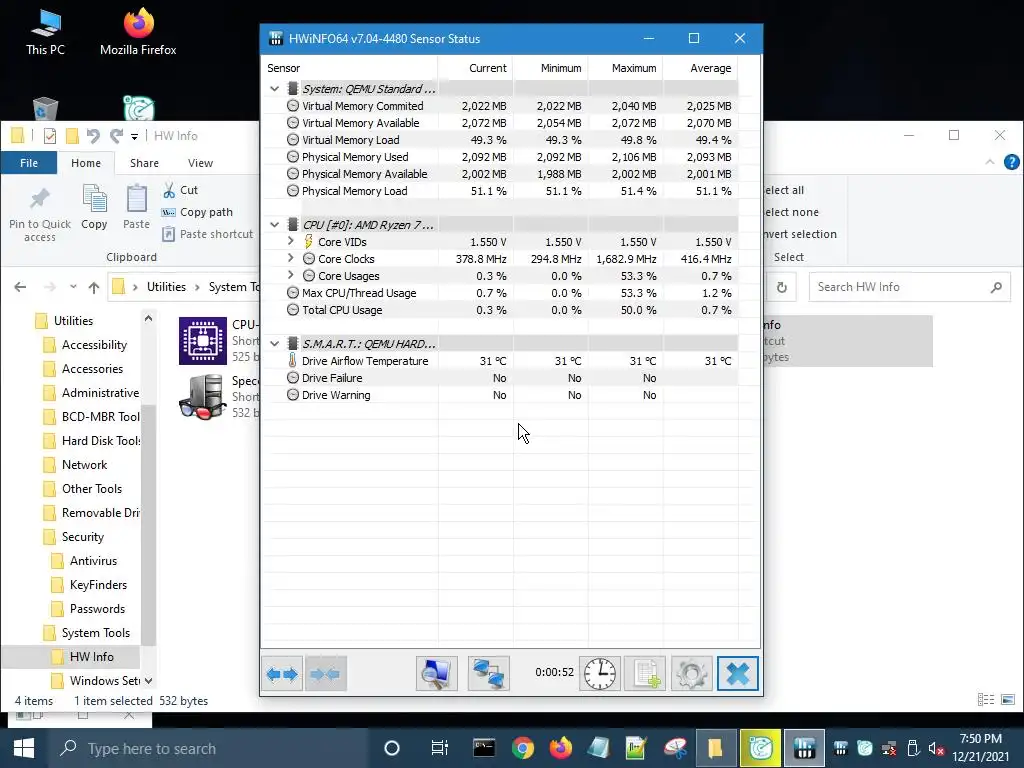Open Mozilla Firefox desktop icon

[x=138, y=31]
